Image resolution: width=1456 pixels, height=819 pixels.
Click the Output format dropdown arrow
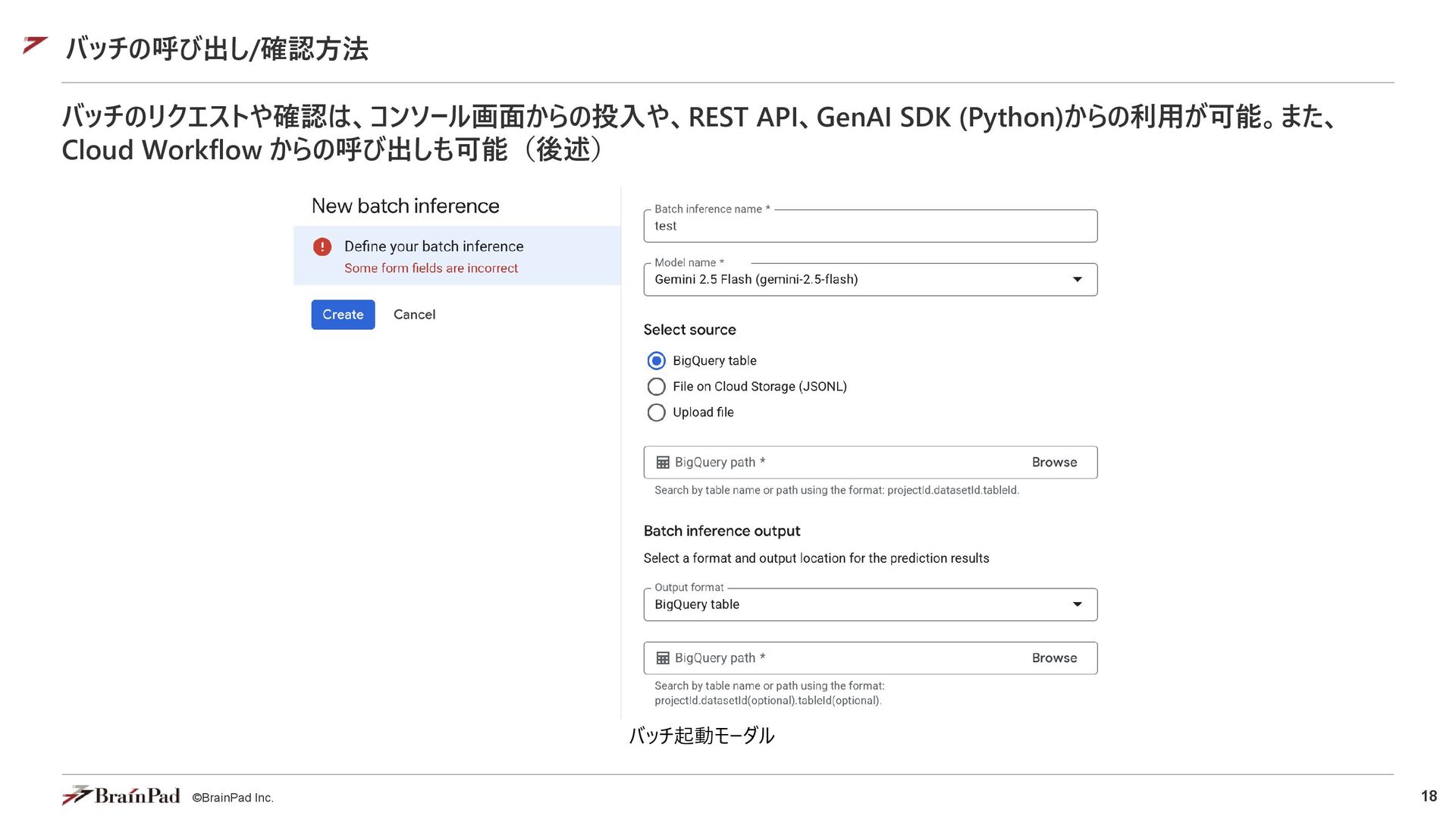[x=1077, y=604]
